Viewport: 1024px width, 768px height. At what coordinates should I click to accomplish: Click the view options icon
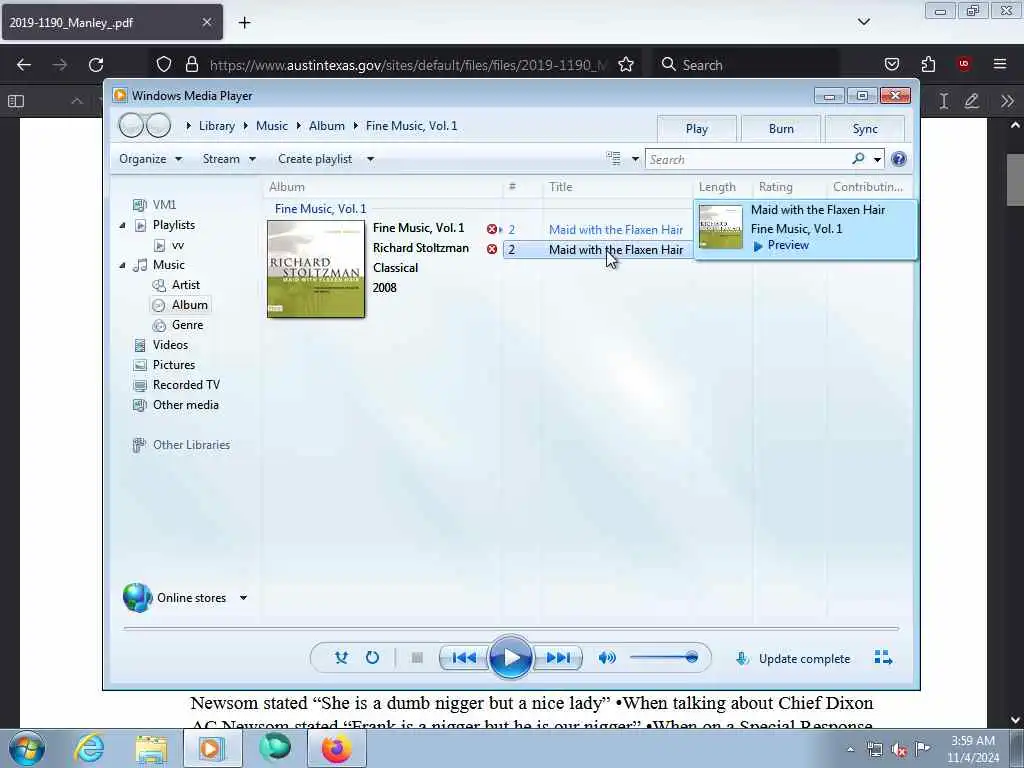pos(613,159)
